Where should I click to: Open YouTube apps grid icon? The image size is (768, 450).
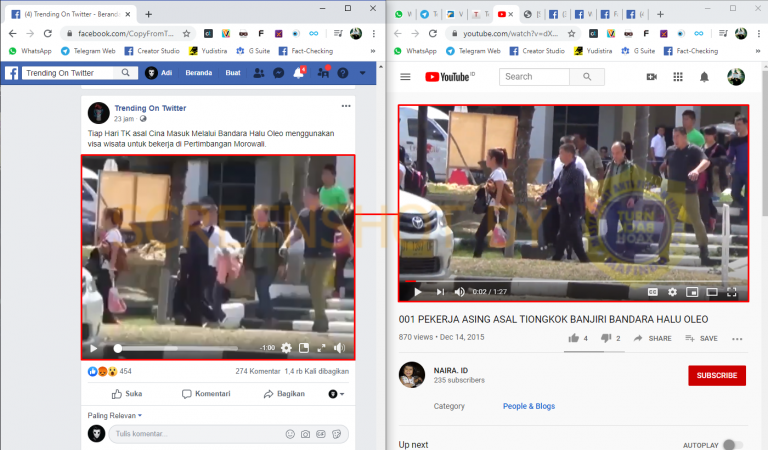[678, 77]
